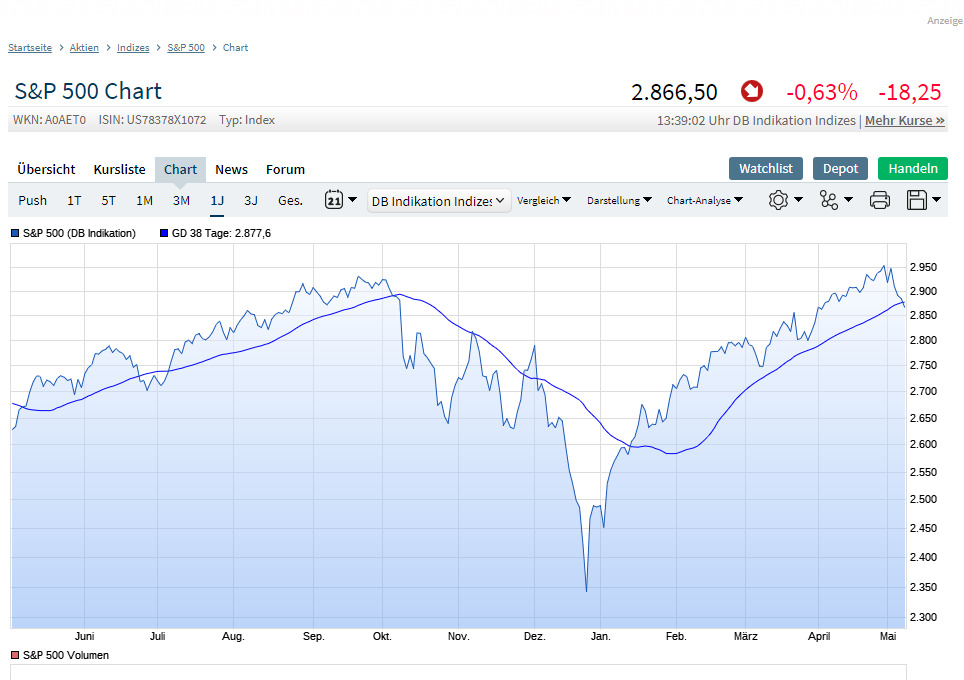Click the red down-arrow trend icon

(x=752, y=92)
